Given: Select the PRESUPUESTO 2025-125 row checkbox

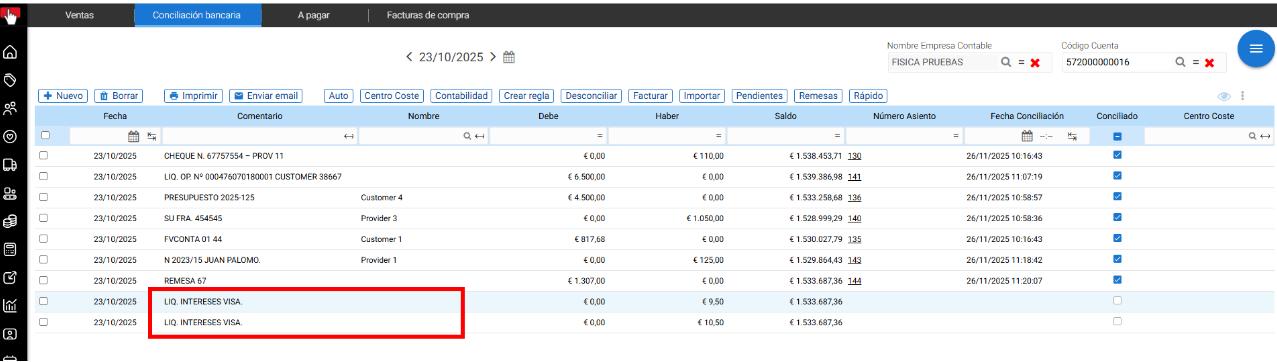Looking at the screenshot, I should [x=44, y=197].
